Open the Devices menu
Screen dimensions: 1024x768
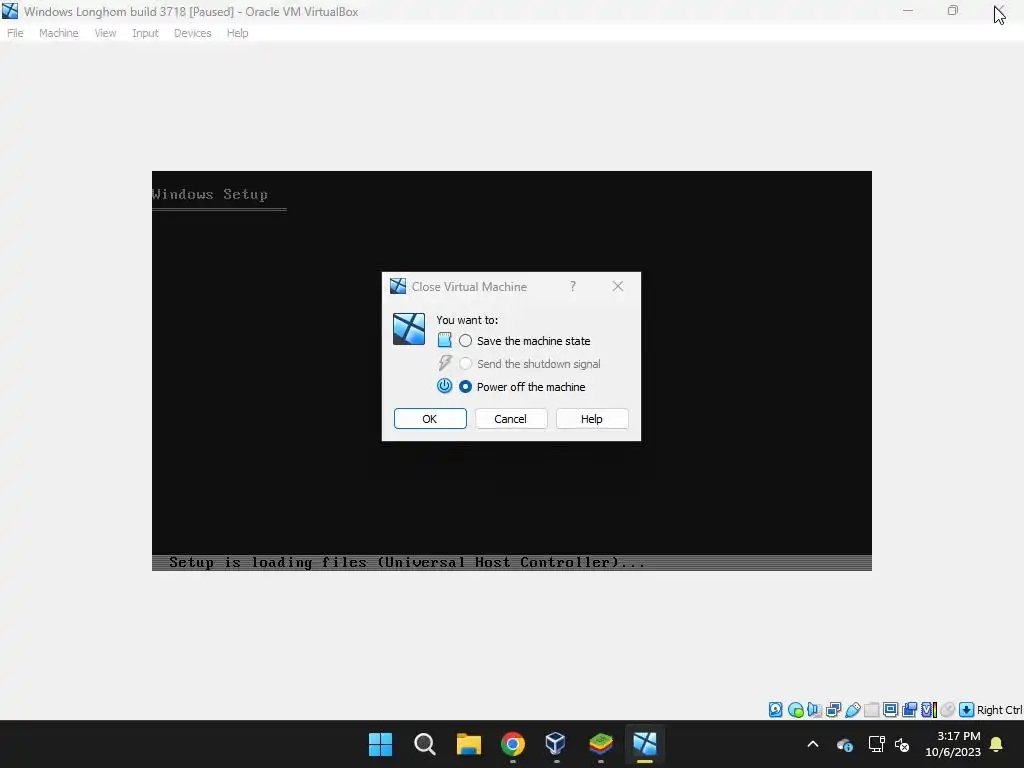pyautogui.click(x=193, y=33)
